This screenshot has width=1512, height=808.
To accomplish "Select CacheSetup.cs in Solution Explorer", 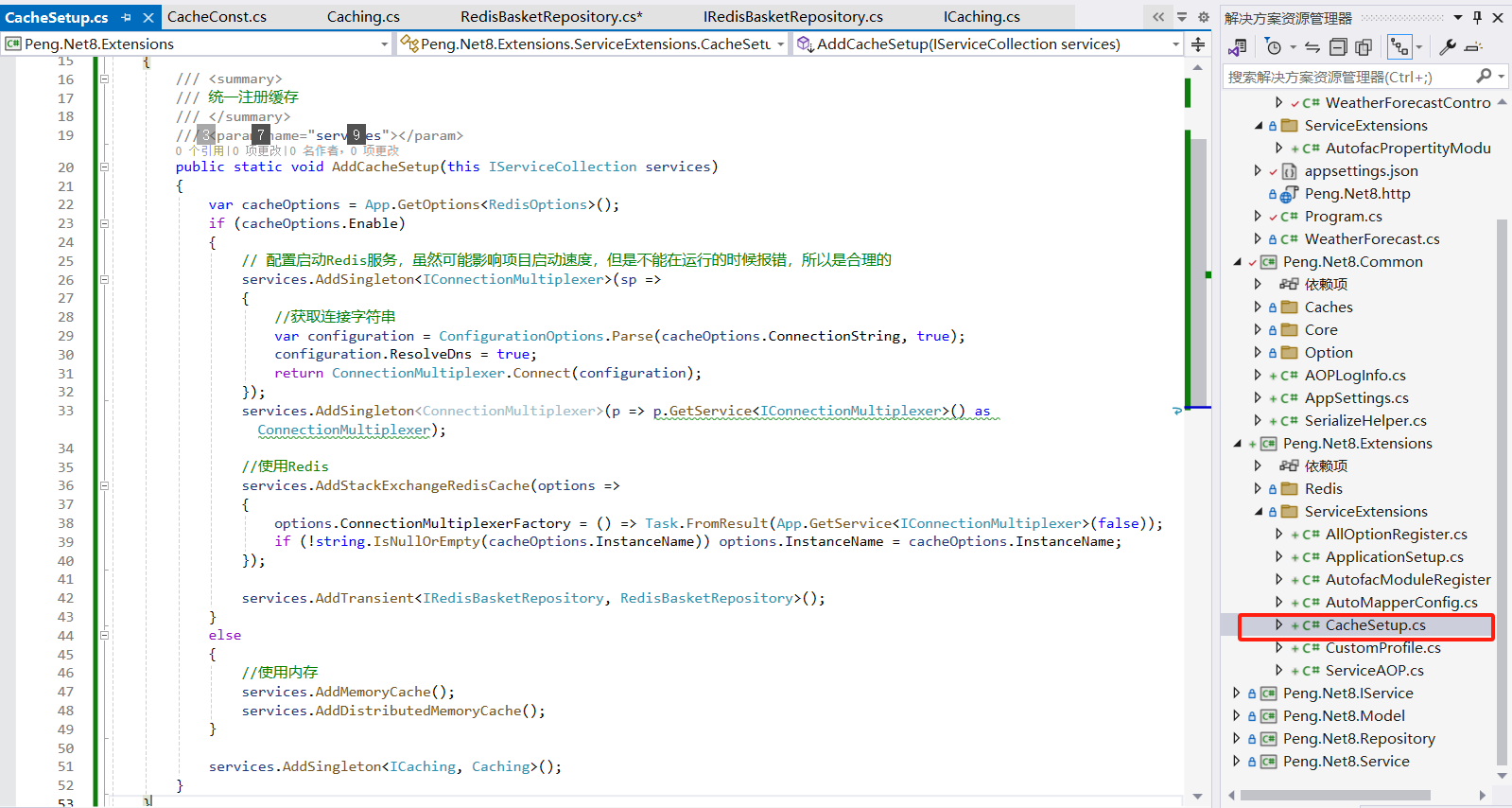I will pyautogui.click(x=1375, y=625).
